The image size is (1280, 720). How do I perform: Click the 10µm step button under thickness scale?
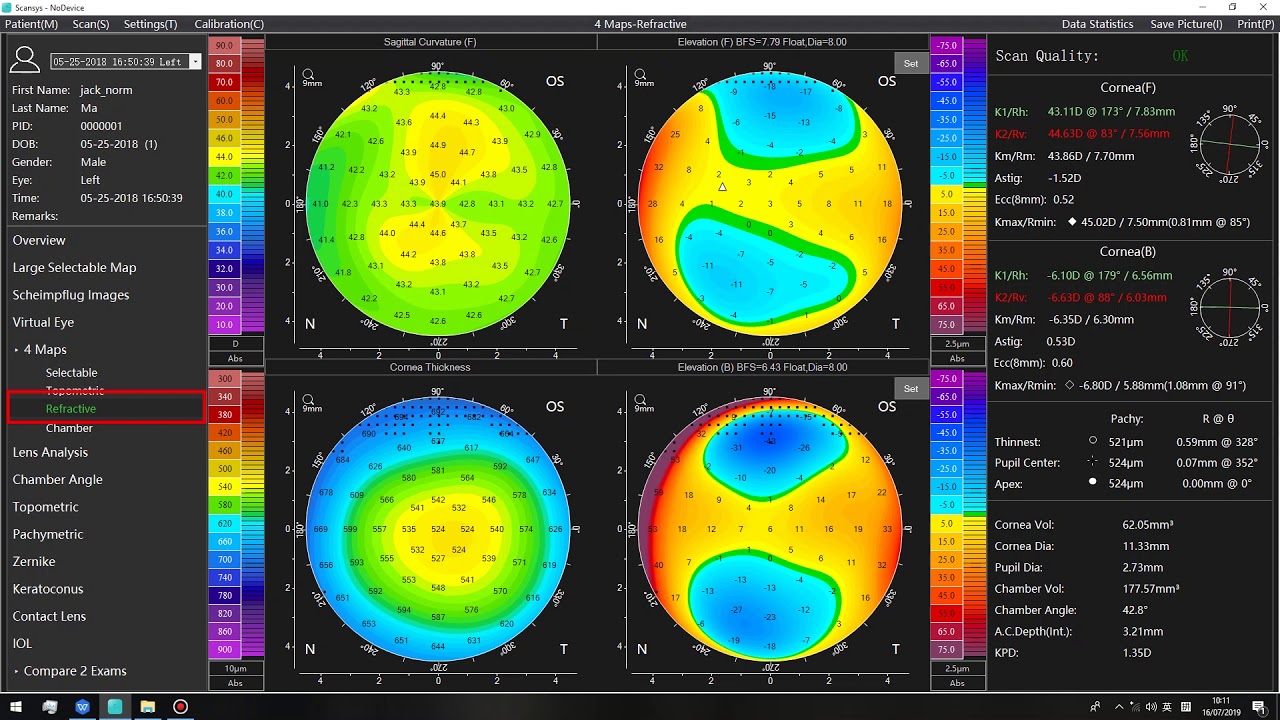tap(236, 668)
